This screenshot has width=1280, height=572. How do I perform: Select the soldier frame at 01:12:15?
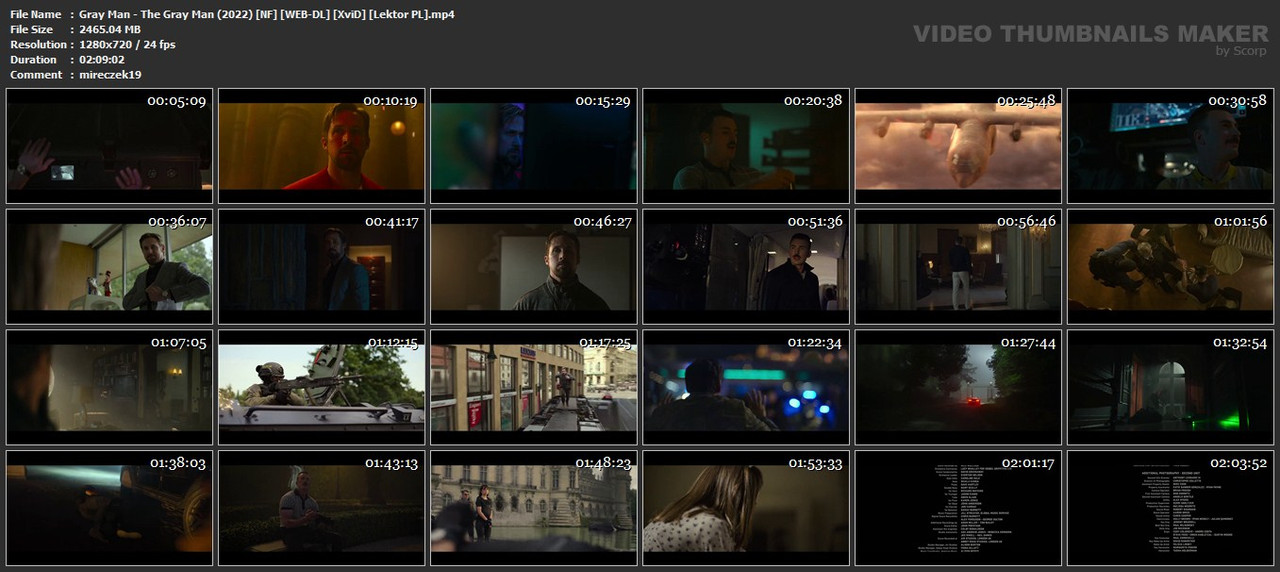tap(321, 387)
